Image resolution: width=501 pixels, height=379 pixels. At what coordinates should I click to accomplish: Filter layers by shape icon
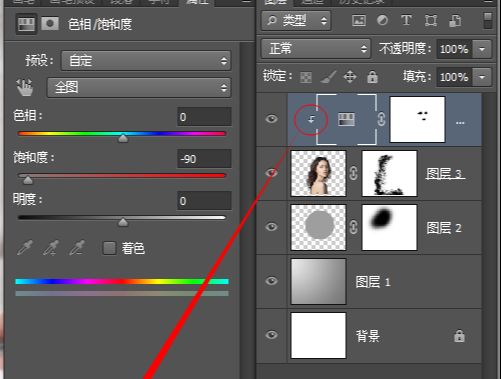[431, 21]
